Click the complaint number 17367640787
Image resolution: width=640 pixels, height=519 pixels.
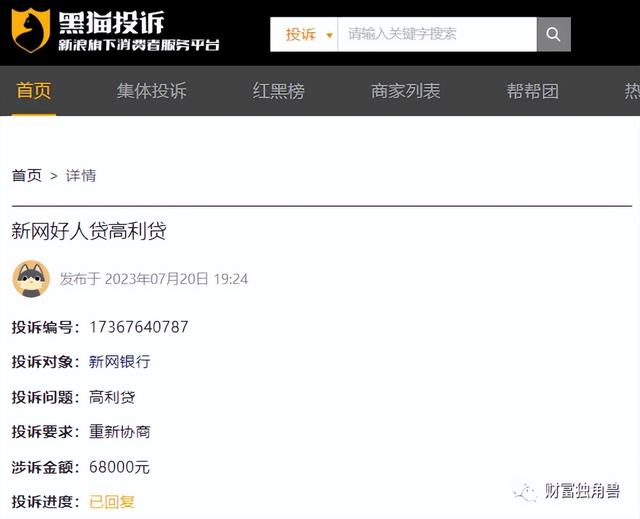pyautogui.click(x=139, y=327)
